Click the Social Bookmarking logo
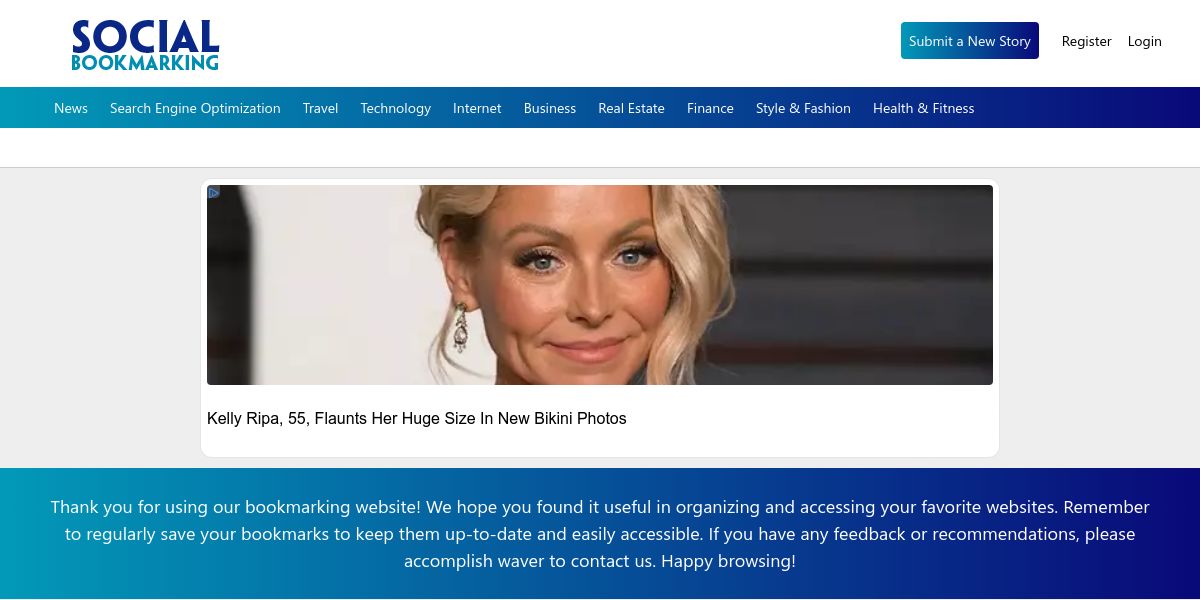The image size is (1200, 600). coord(145,46)
